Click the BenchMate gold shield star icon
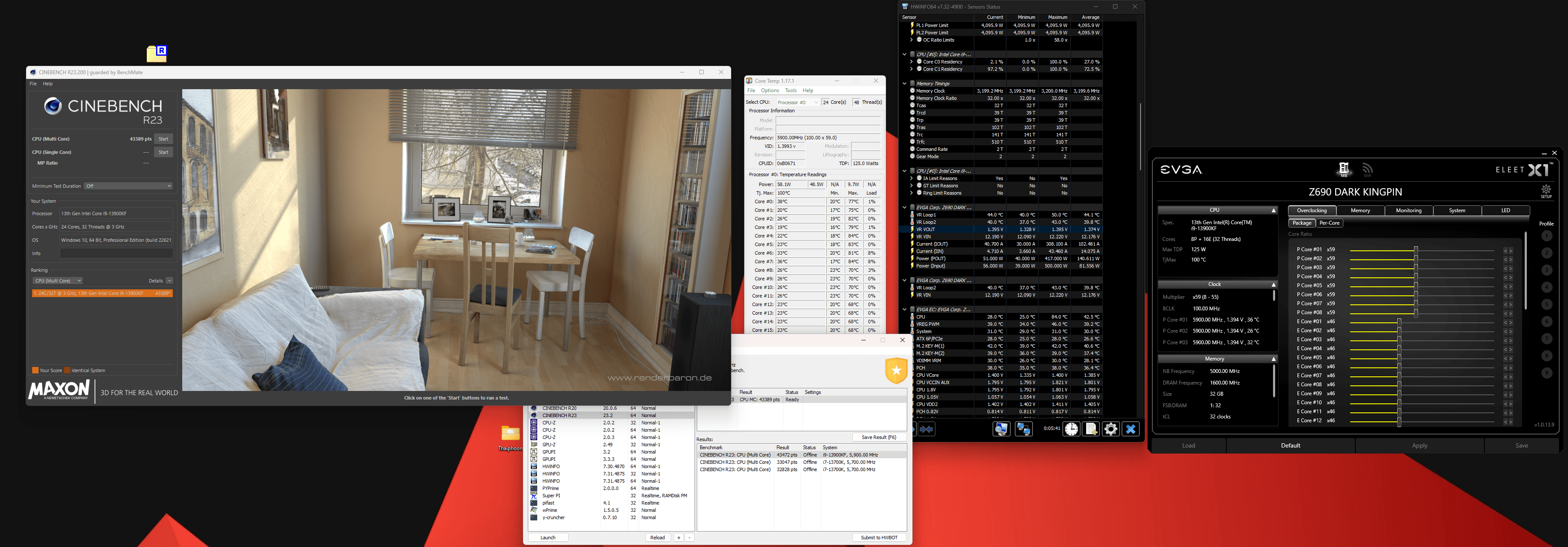This screenshot has height=547, width=1568. pos(896,370)
